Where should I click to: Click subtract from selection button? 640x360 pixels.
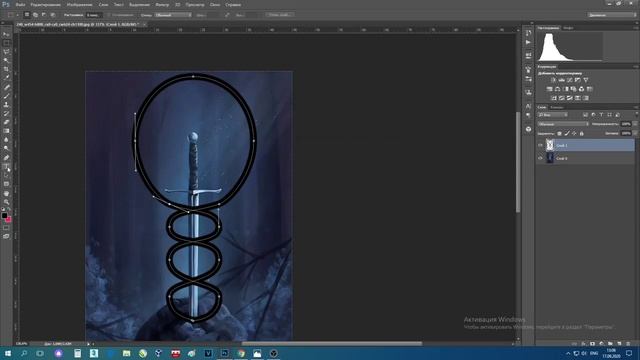(x=44, y=15)
